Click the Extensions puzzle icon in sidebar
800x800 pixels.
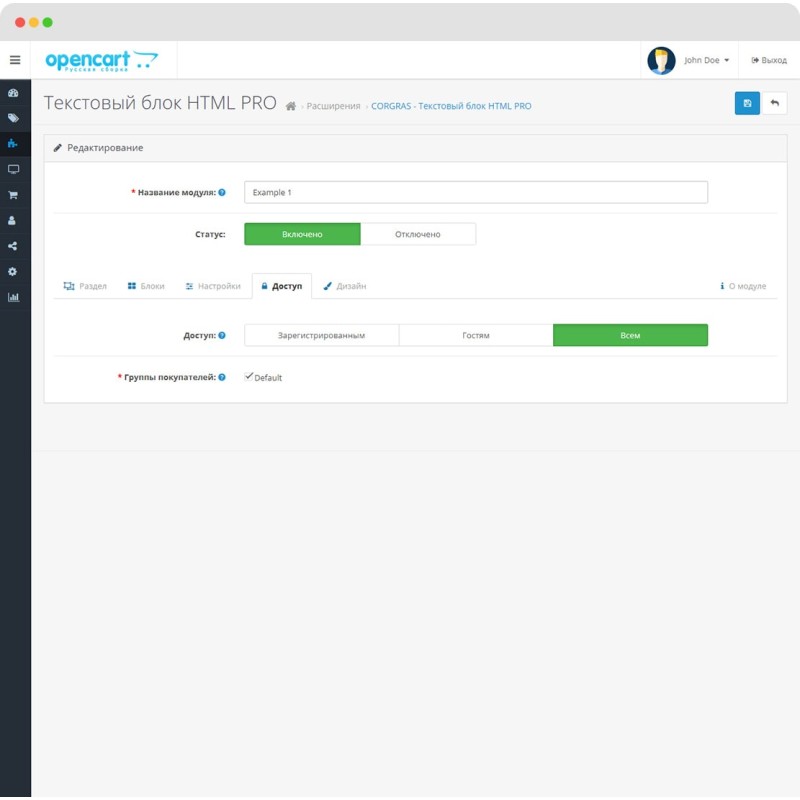[x=14, y=143]
